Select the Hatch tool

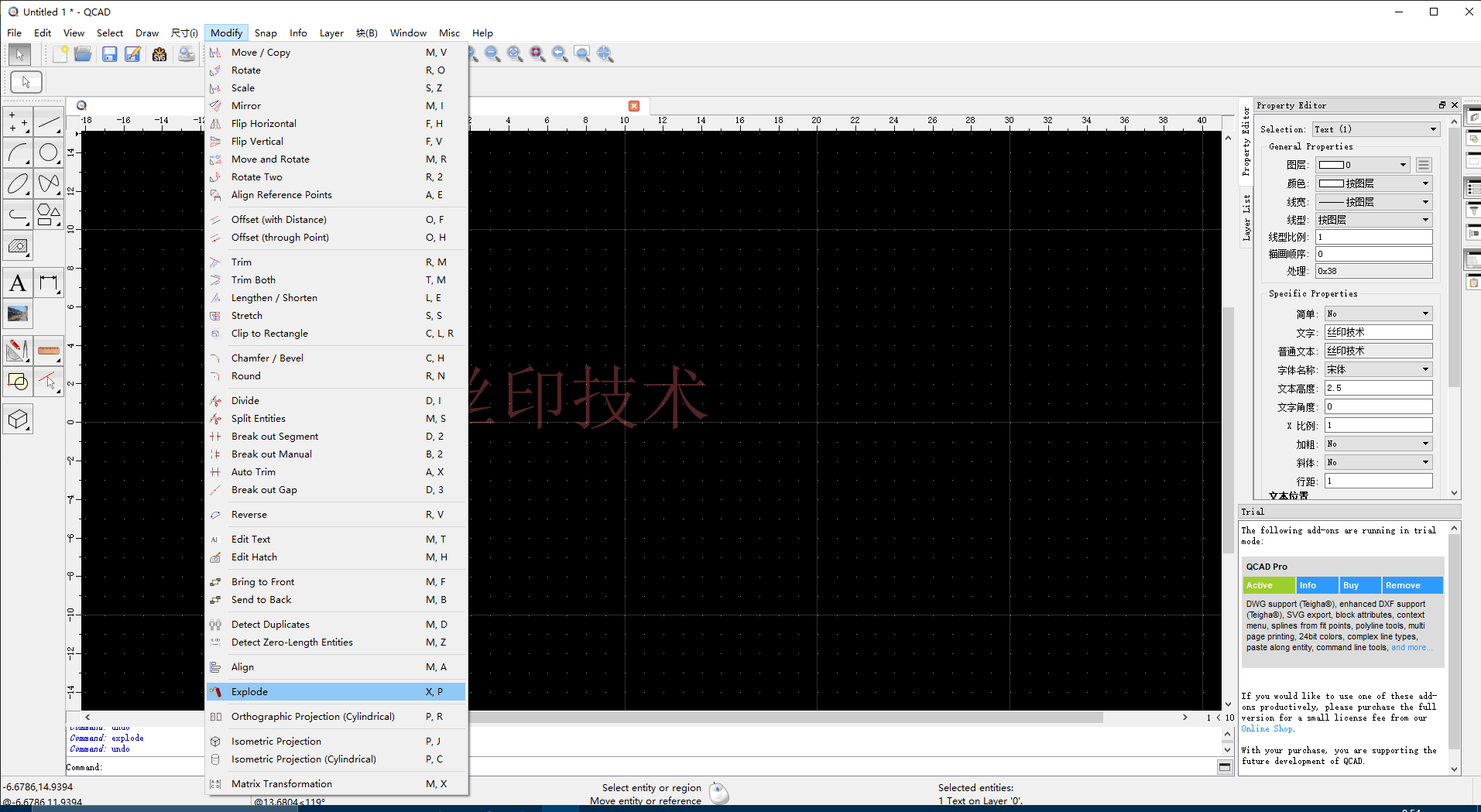click(19, 246)
